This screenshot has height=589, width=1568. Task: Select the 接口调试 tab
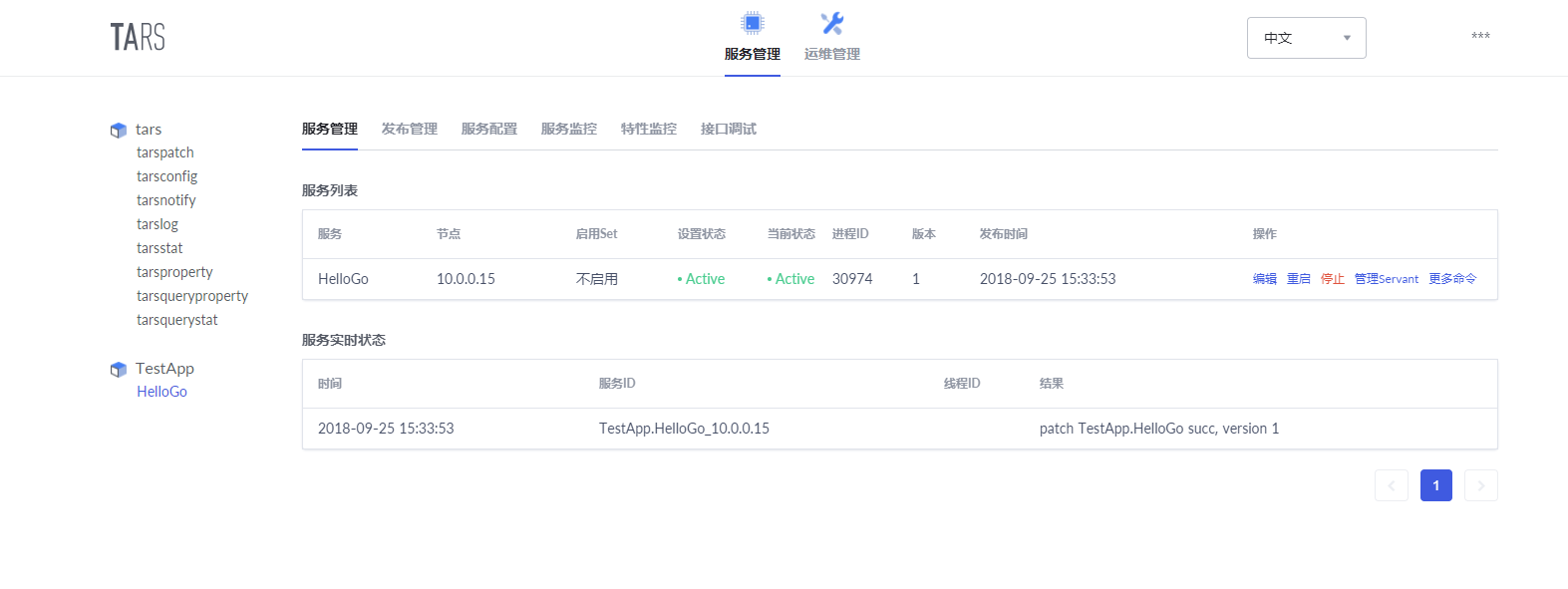coord(729,129)
